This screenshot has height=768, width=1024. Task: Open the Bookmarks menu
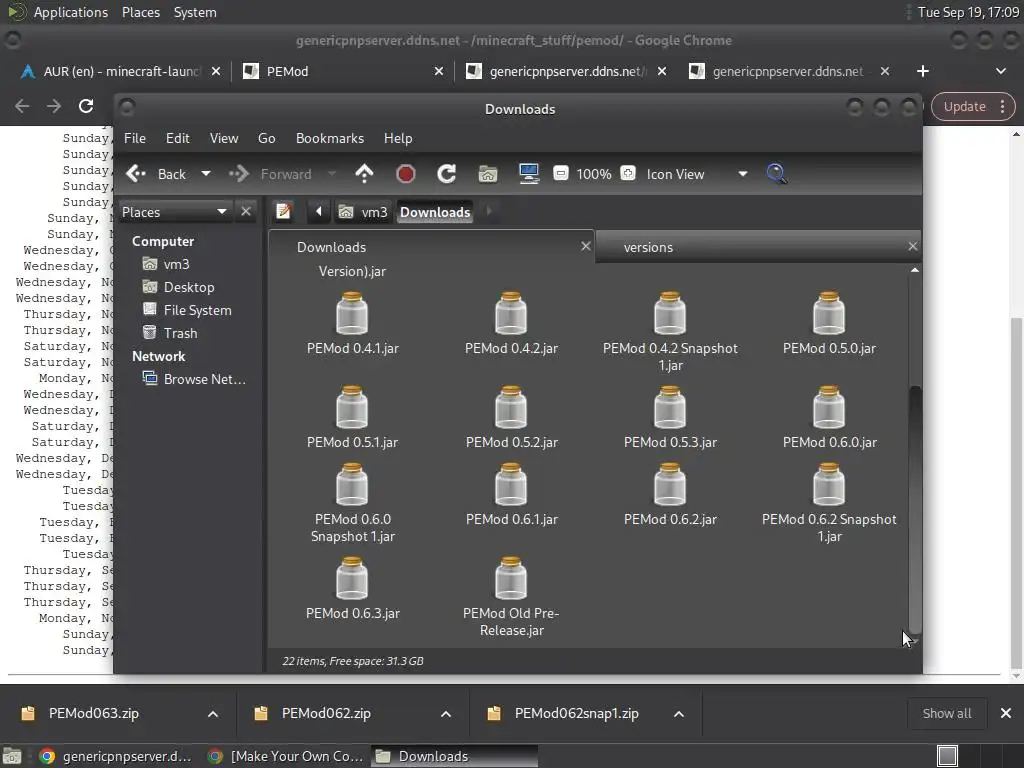pos(330,138)
